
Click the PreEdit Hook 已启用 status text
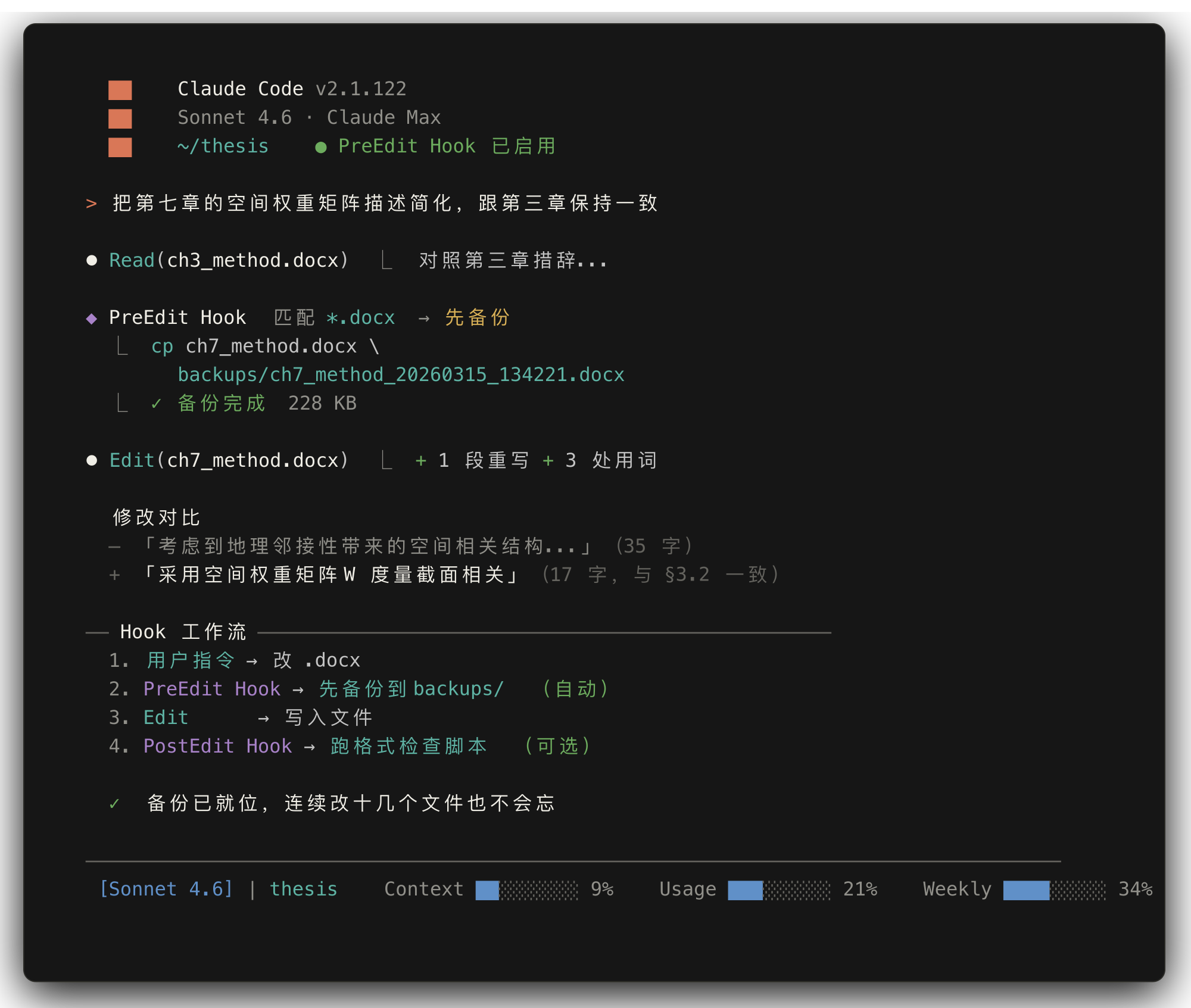447,146
